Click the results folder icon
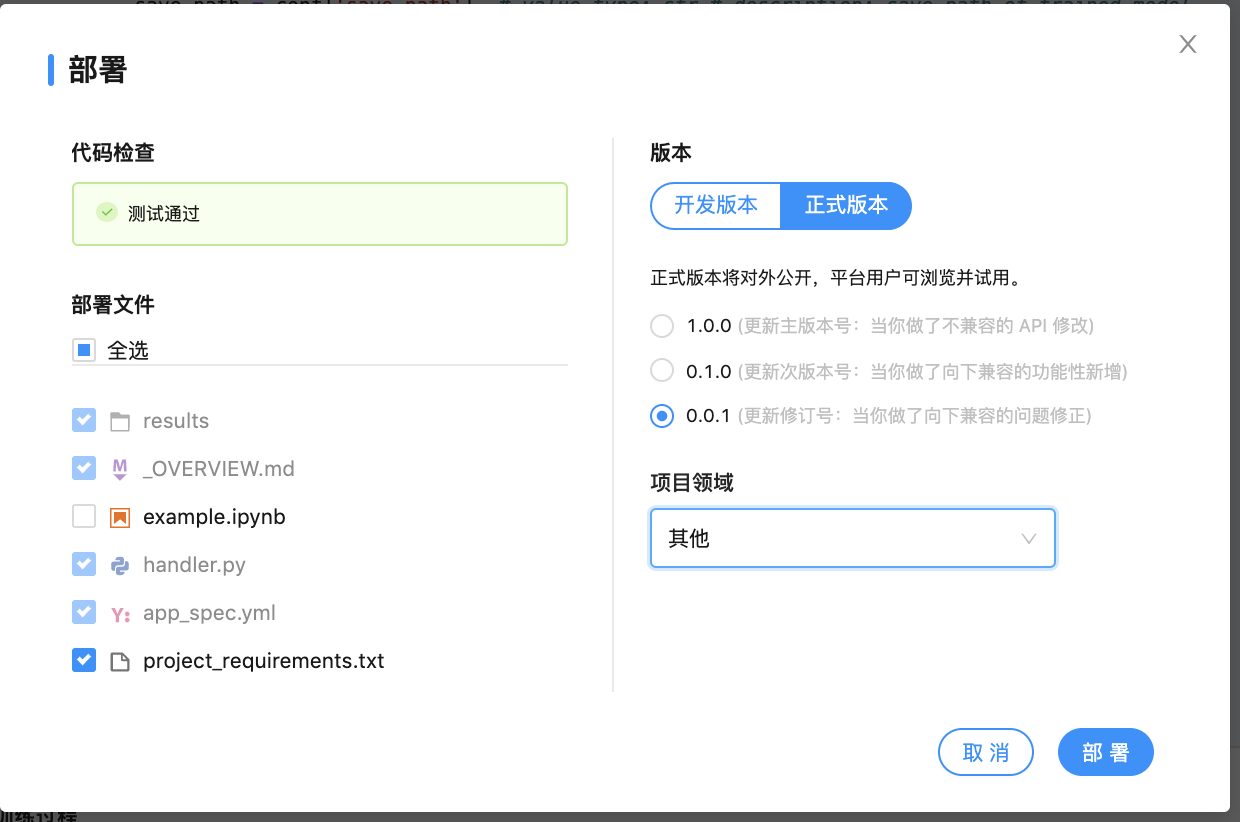 click(120, 421)
